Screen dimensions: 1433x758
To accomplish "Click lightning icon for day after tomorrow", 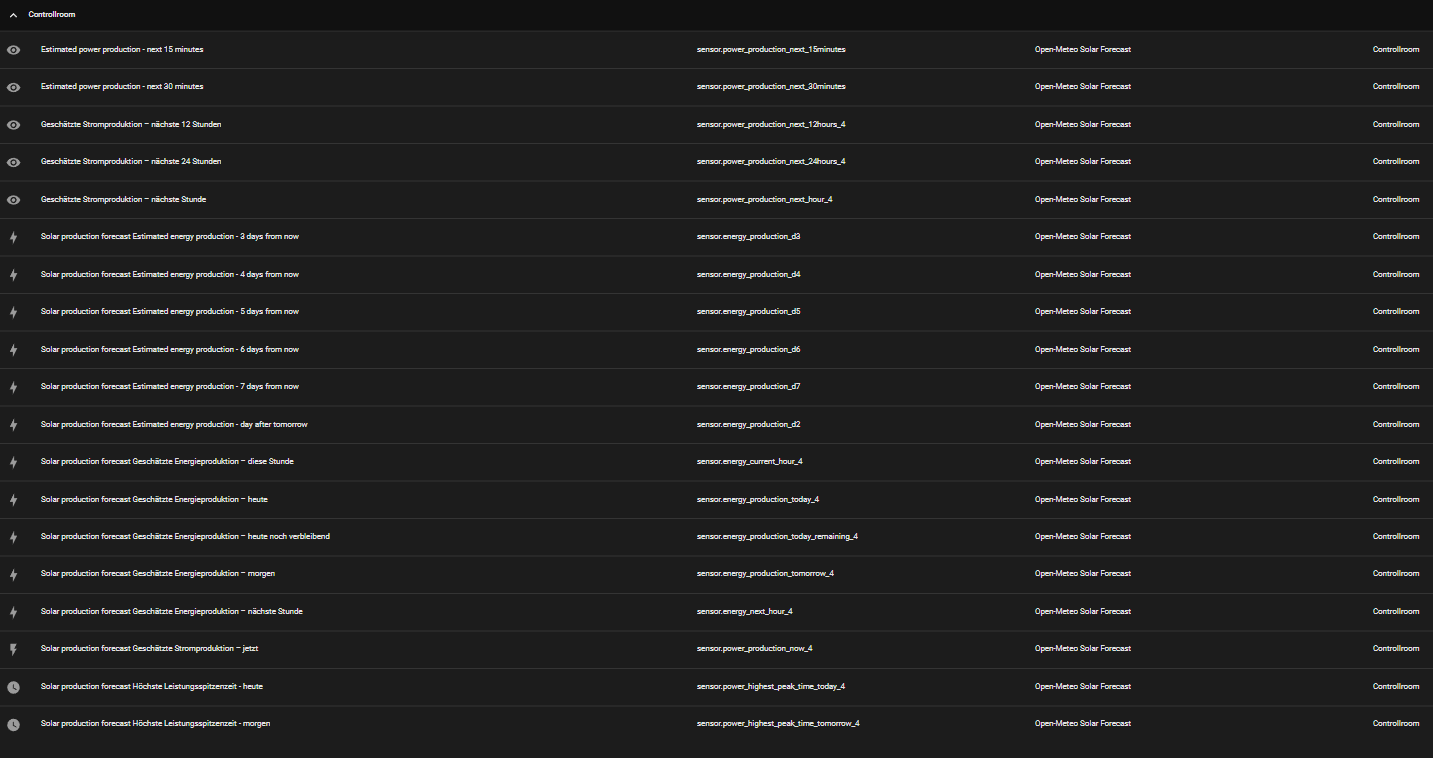I will click(x=13, y=424).
